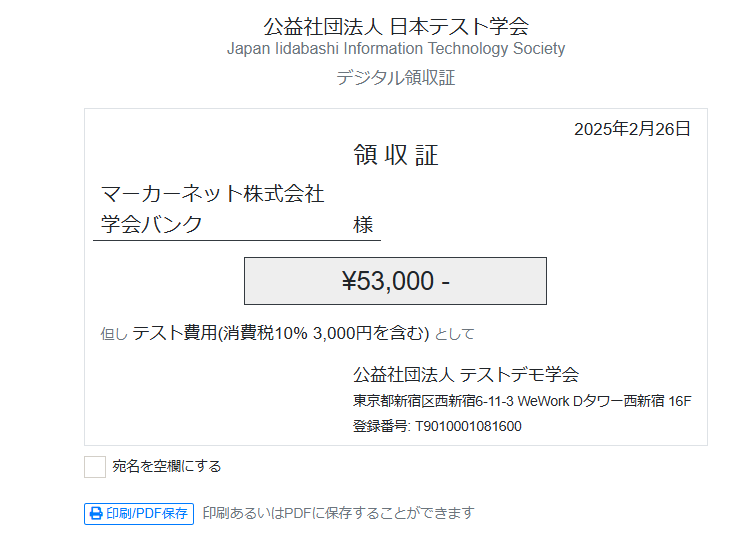Check the 宛名を空欄にする checkbox
Image resolution: width=748 pixels, height=537 pixels.
(95, 466)
